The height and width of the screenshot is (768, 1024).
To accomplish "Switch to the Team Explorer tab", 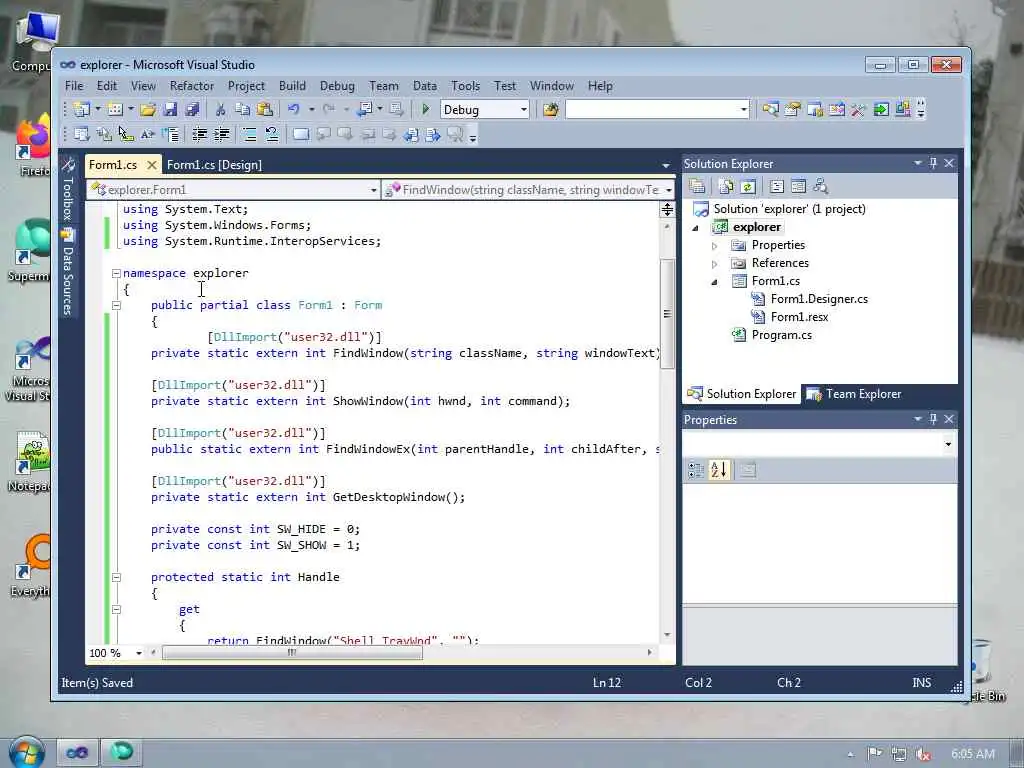I will pos(854,394).
